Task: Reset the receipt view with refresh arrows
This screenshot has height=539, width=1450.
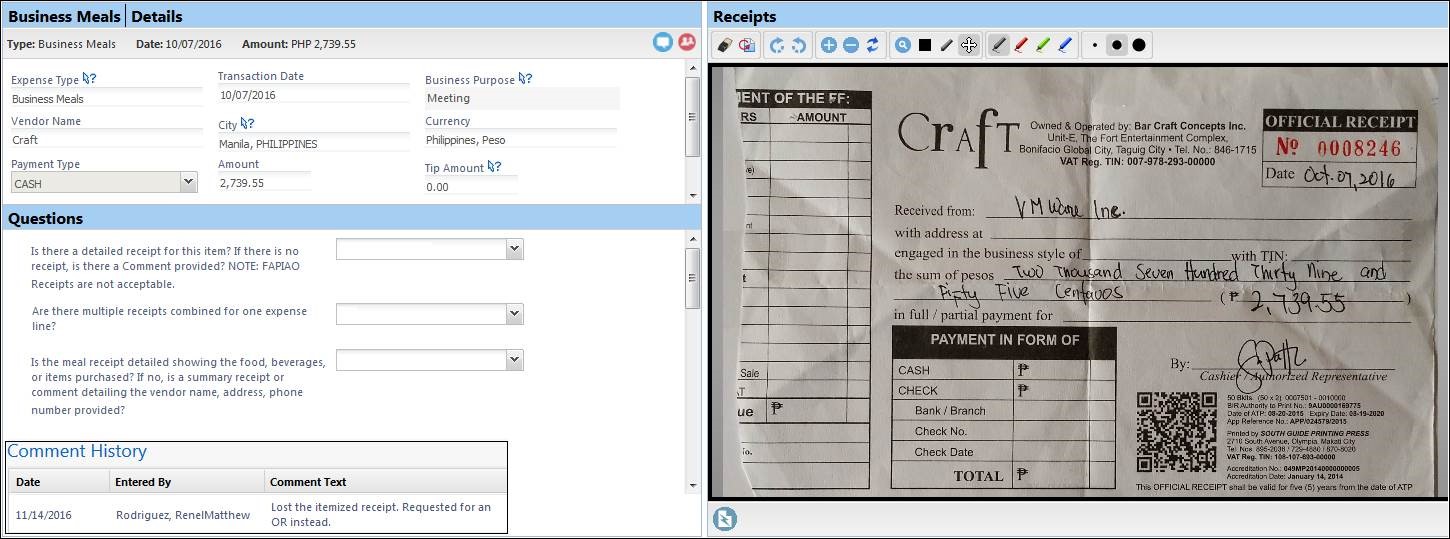Action: click(872, 46)
